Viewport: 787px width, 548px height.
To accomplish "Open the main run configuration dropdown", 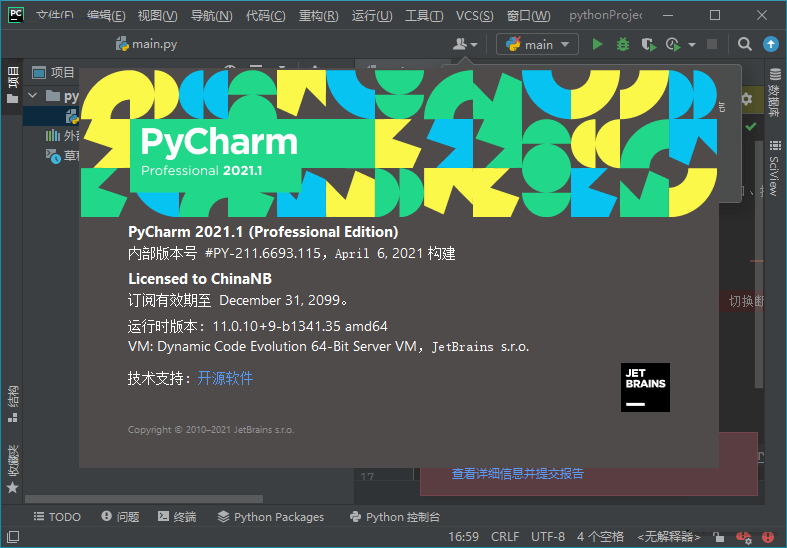I will pos(537,45).
